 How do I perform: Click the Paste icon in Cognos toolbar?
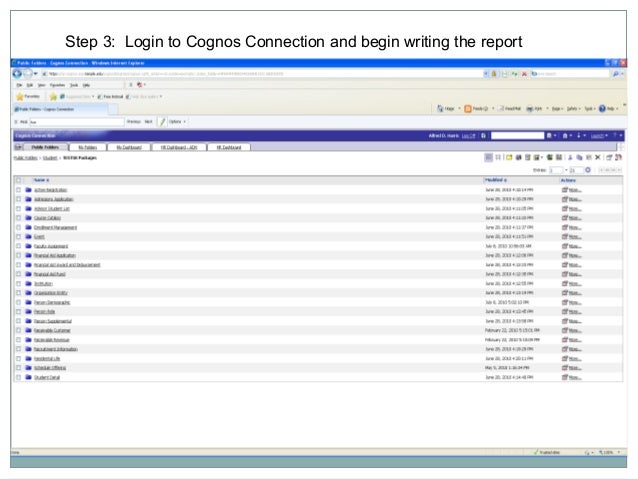coord(588,157)
